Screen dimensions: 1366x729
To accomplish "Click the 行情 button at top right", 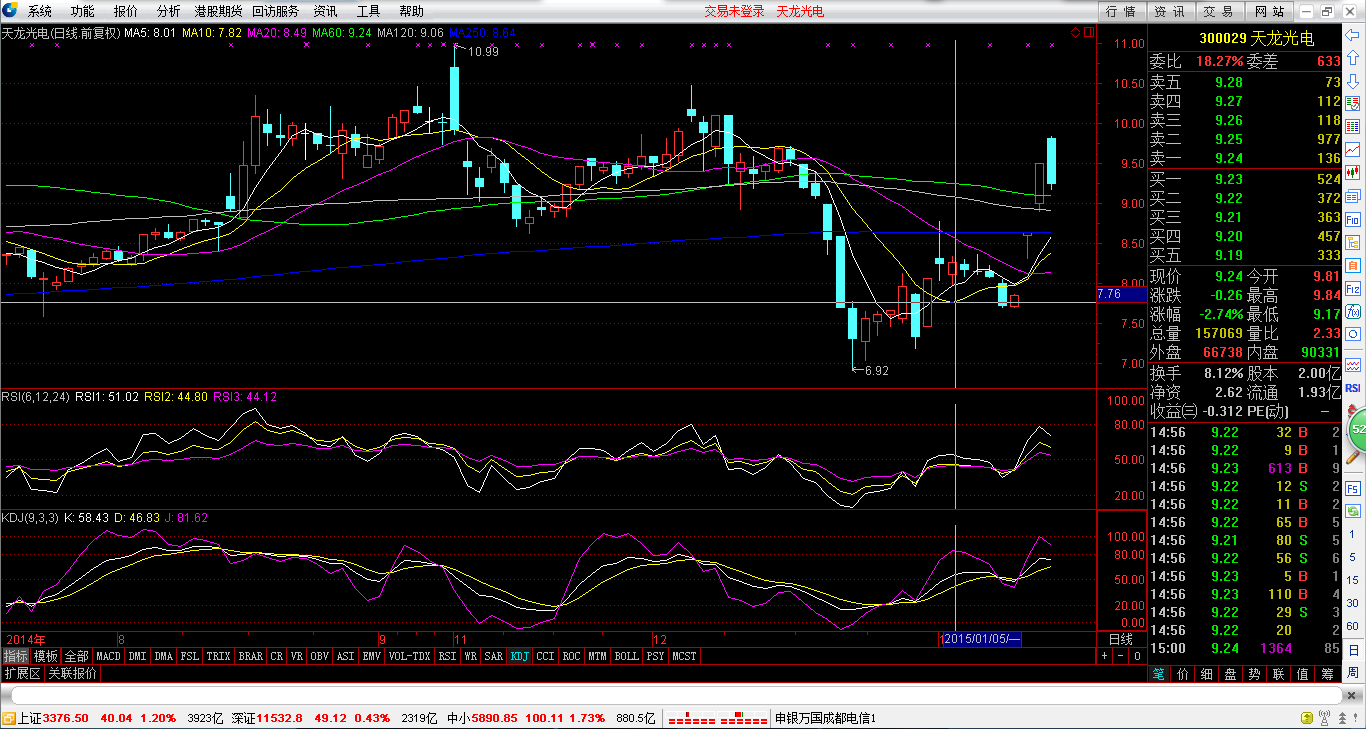I will (1122, 11).
